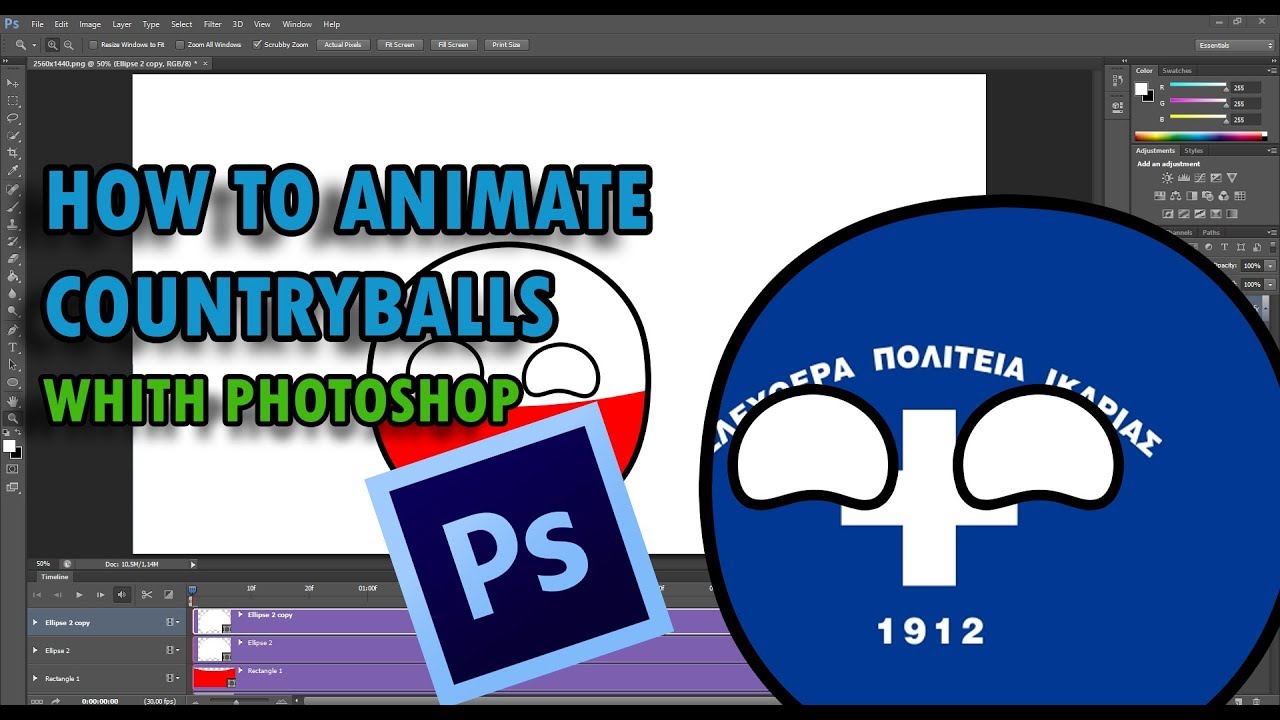Open the Adjustments panel options menu
1280x720 pixels.
point(1270,151)
